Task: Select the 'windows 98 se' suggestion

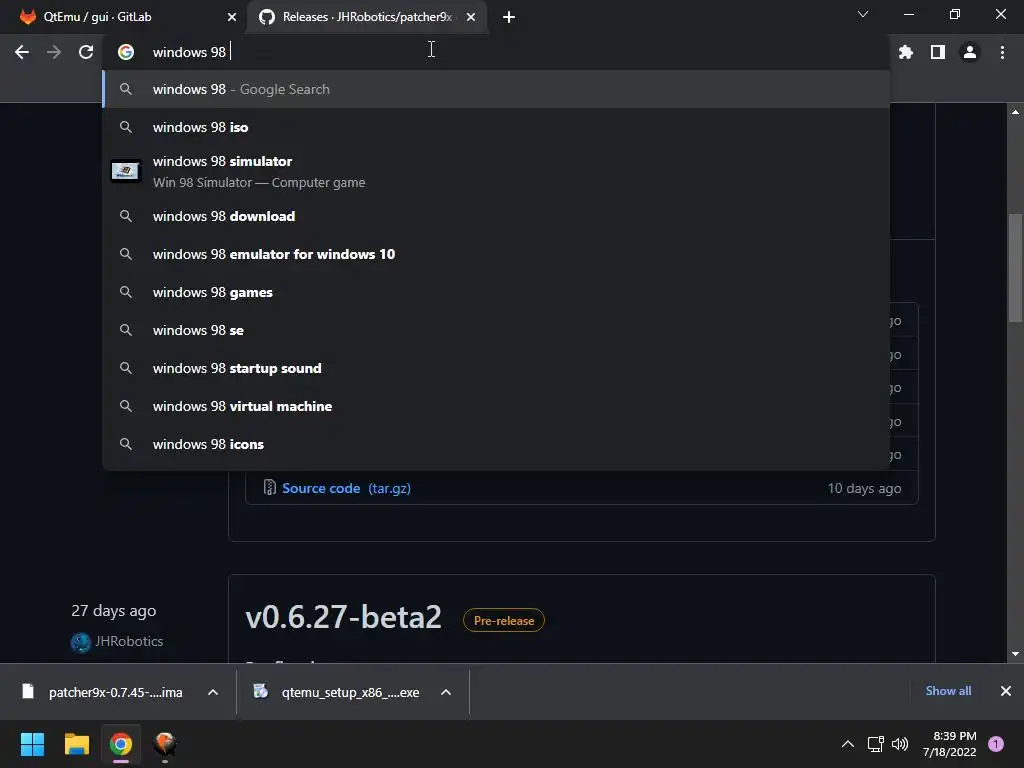Action: pyautogui.click(x=496, y=330)
